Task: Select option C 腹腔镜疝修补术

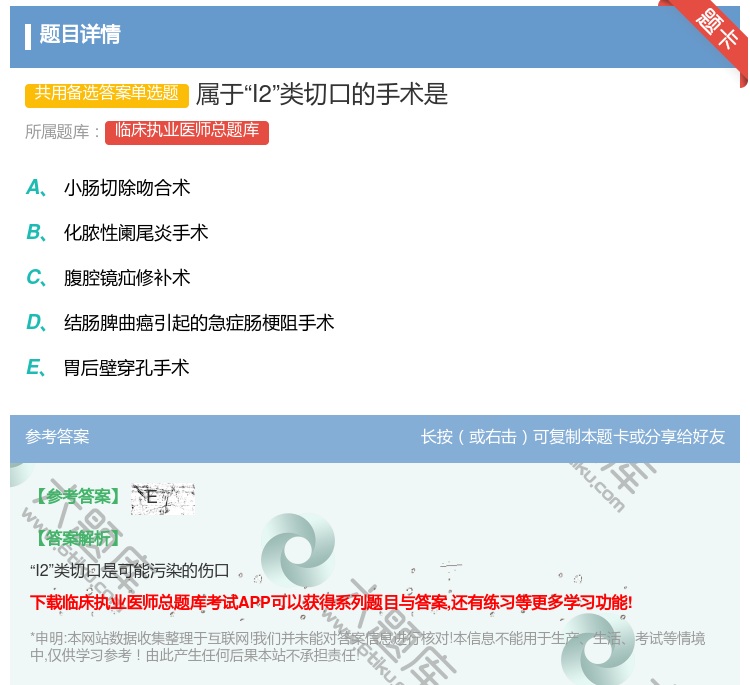Action: pyautogui.click(x=108, y=277)
